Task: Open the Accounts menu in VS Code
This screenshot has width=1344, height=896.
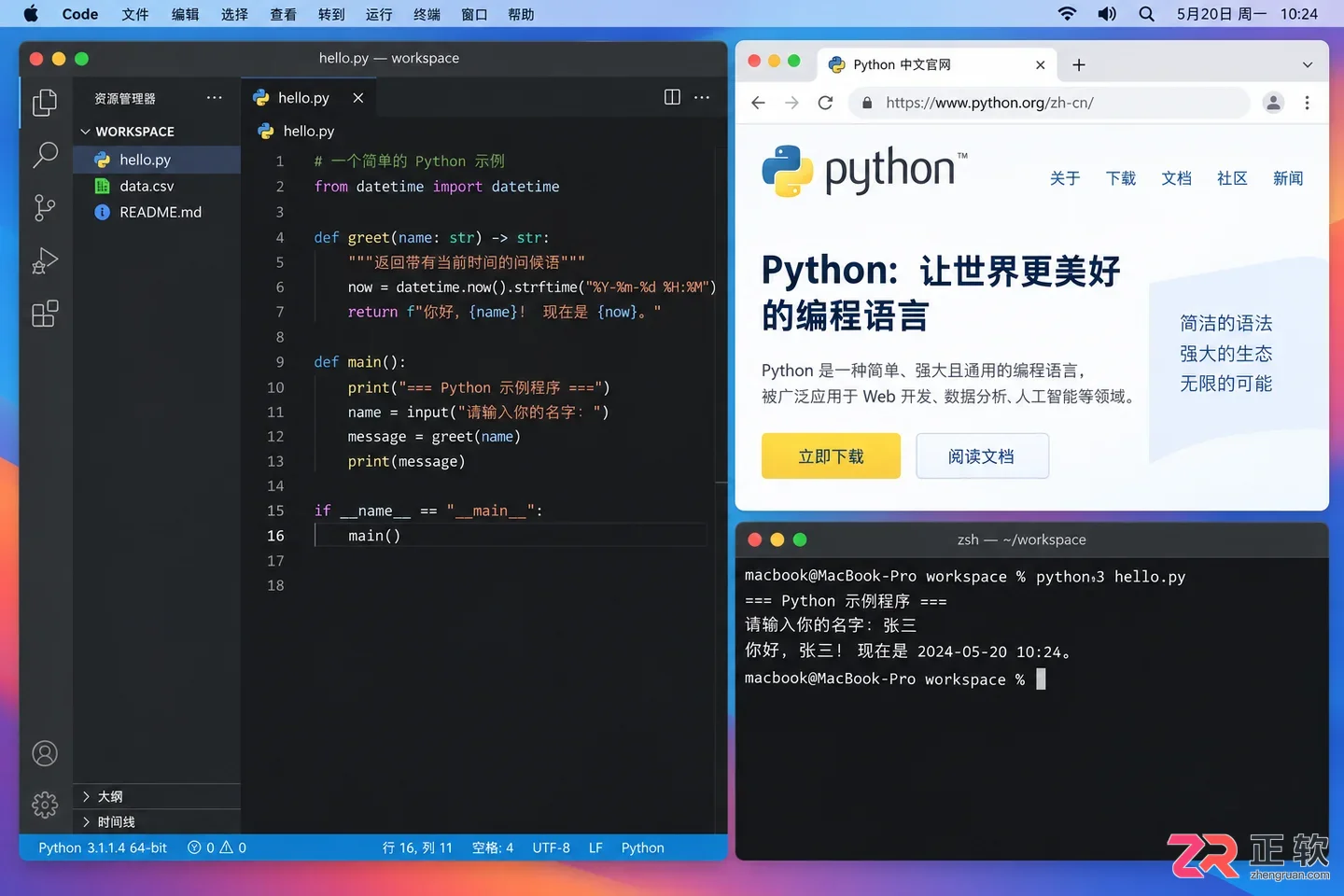Action: pos(45,753)
